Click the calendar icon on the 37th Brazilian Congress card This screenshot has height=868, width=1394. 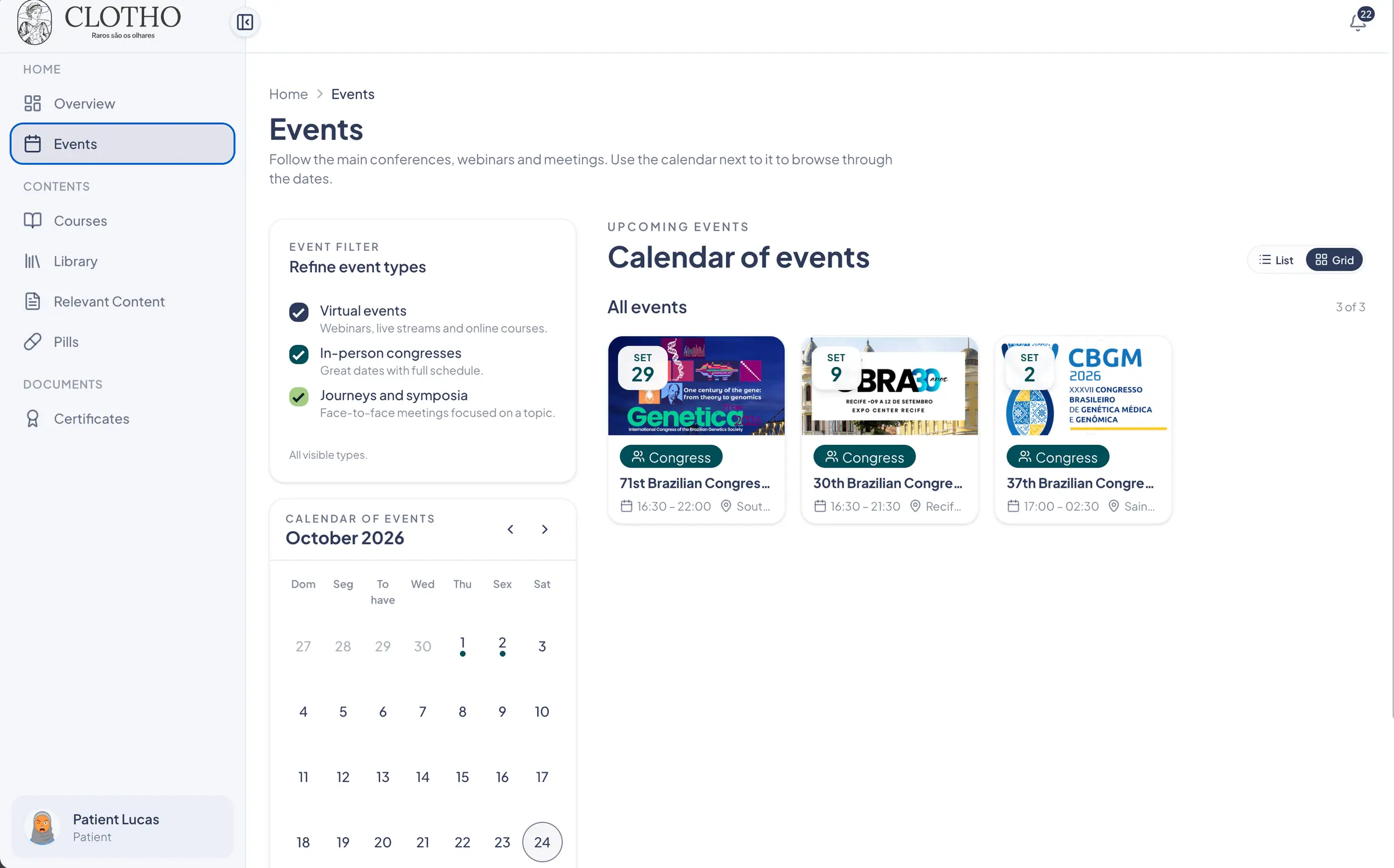pos(1013,506)
